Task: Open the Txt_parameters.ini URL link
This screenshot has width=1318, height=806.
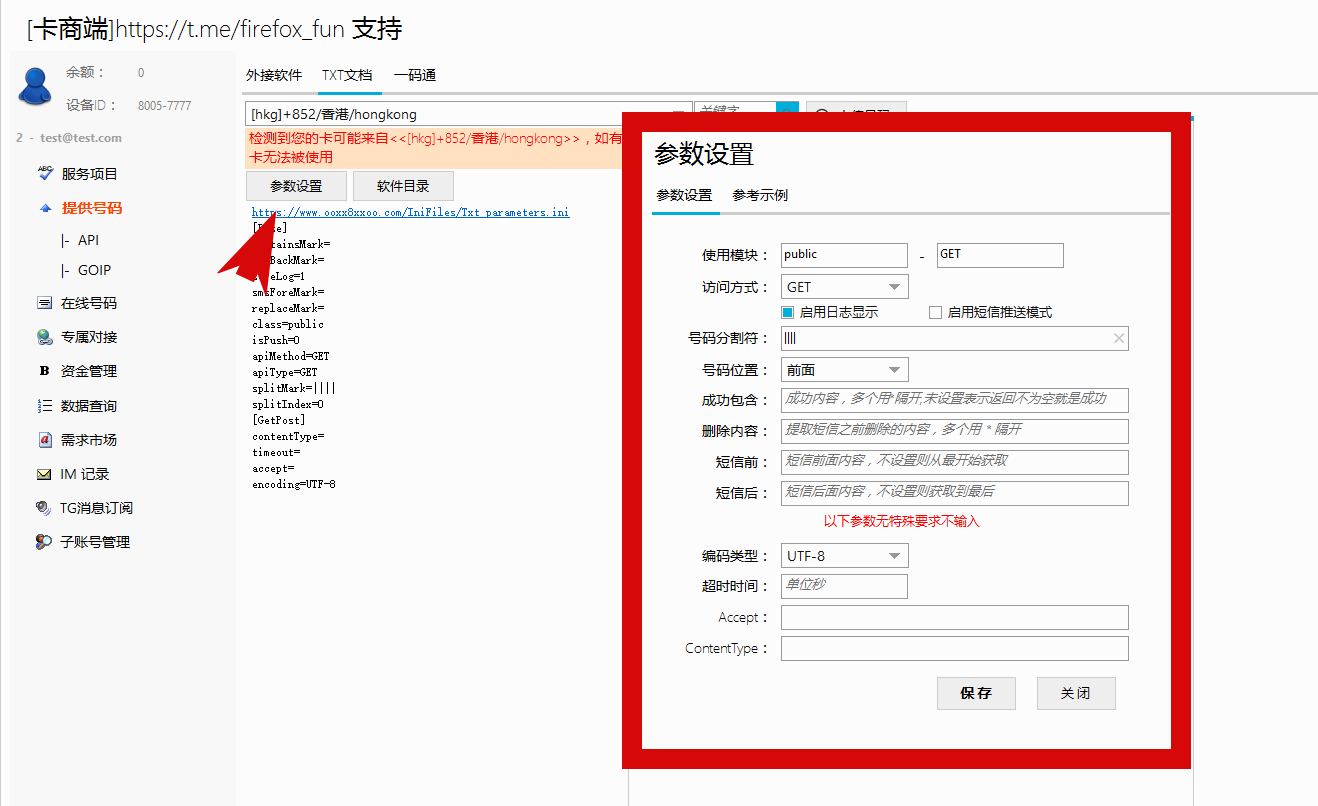Action: [x=411, y=212]
